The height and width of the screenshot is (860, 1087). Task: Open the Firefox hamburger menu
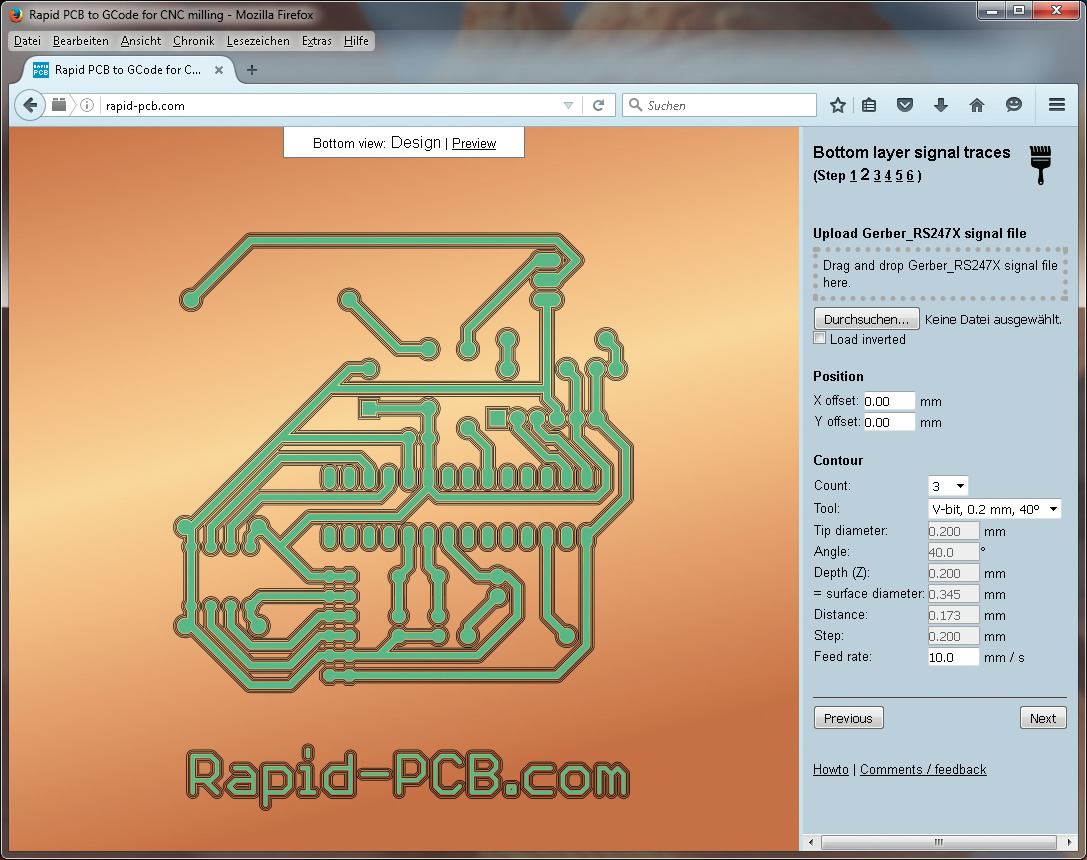(1056, 105)
